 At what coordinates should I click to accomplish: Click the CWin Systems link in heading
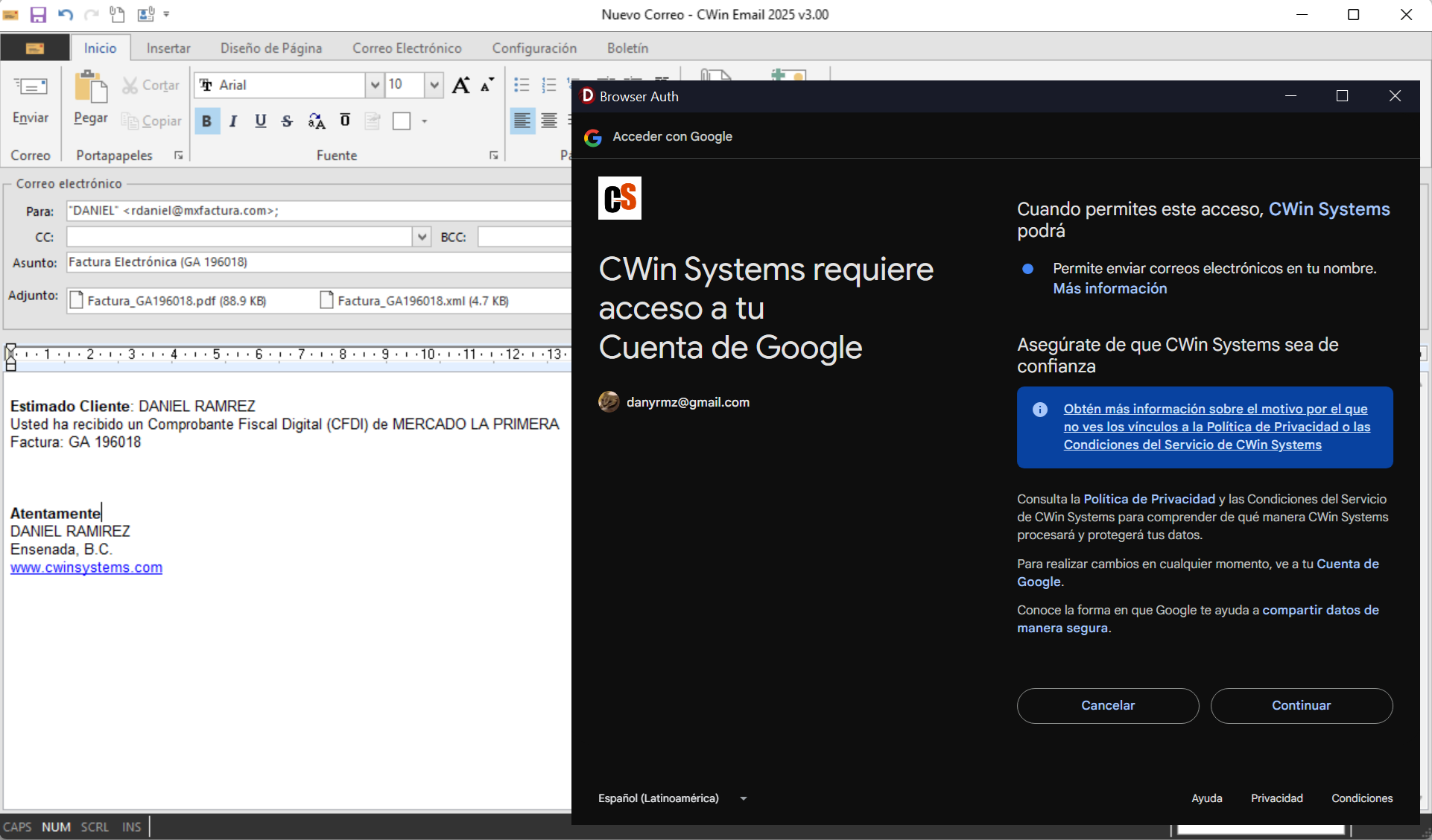click(x=1329, y=209)
